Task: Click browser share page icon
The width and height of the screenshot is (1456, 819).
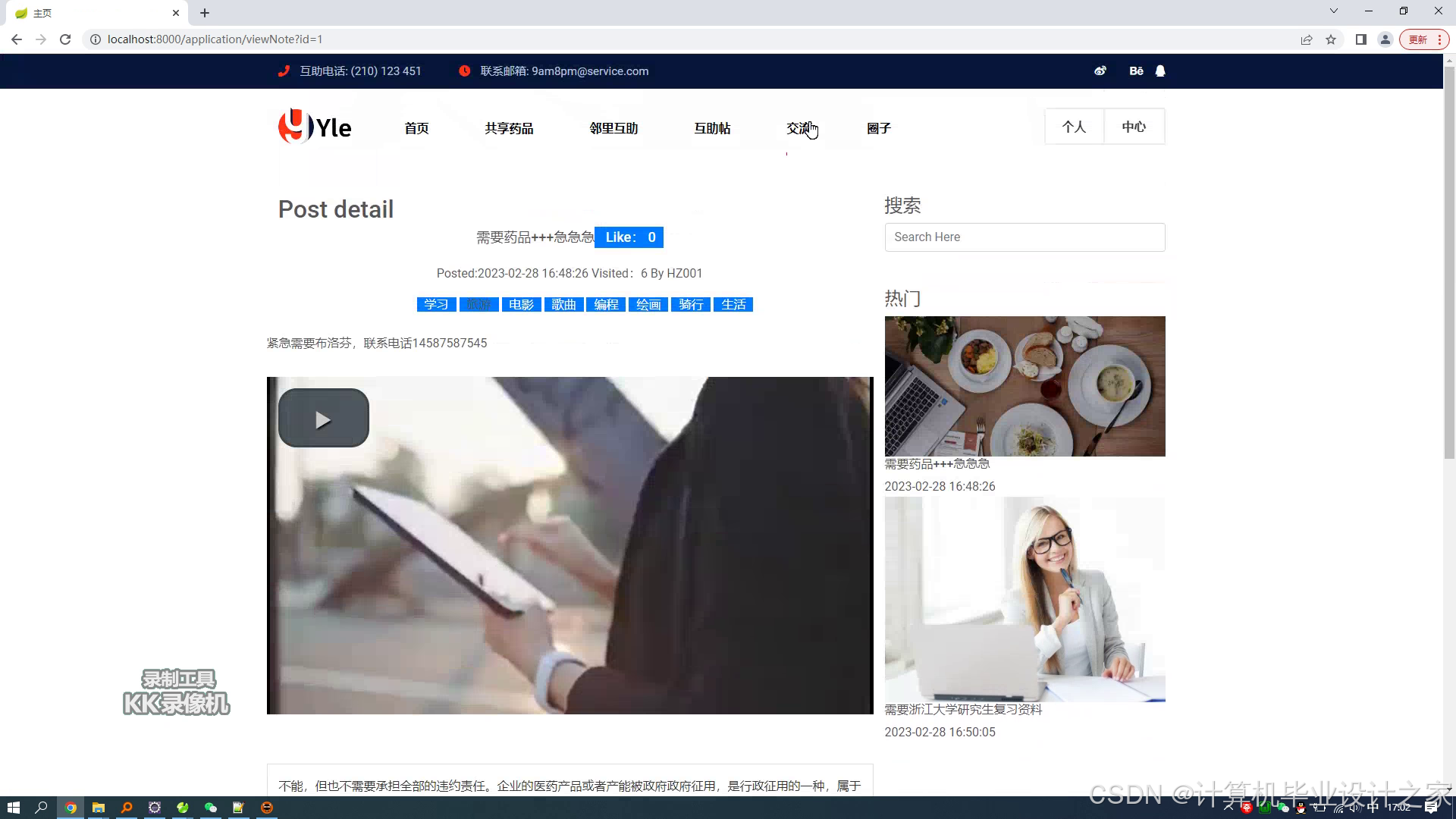Action: click(1306, 39)
